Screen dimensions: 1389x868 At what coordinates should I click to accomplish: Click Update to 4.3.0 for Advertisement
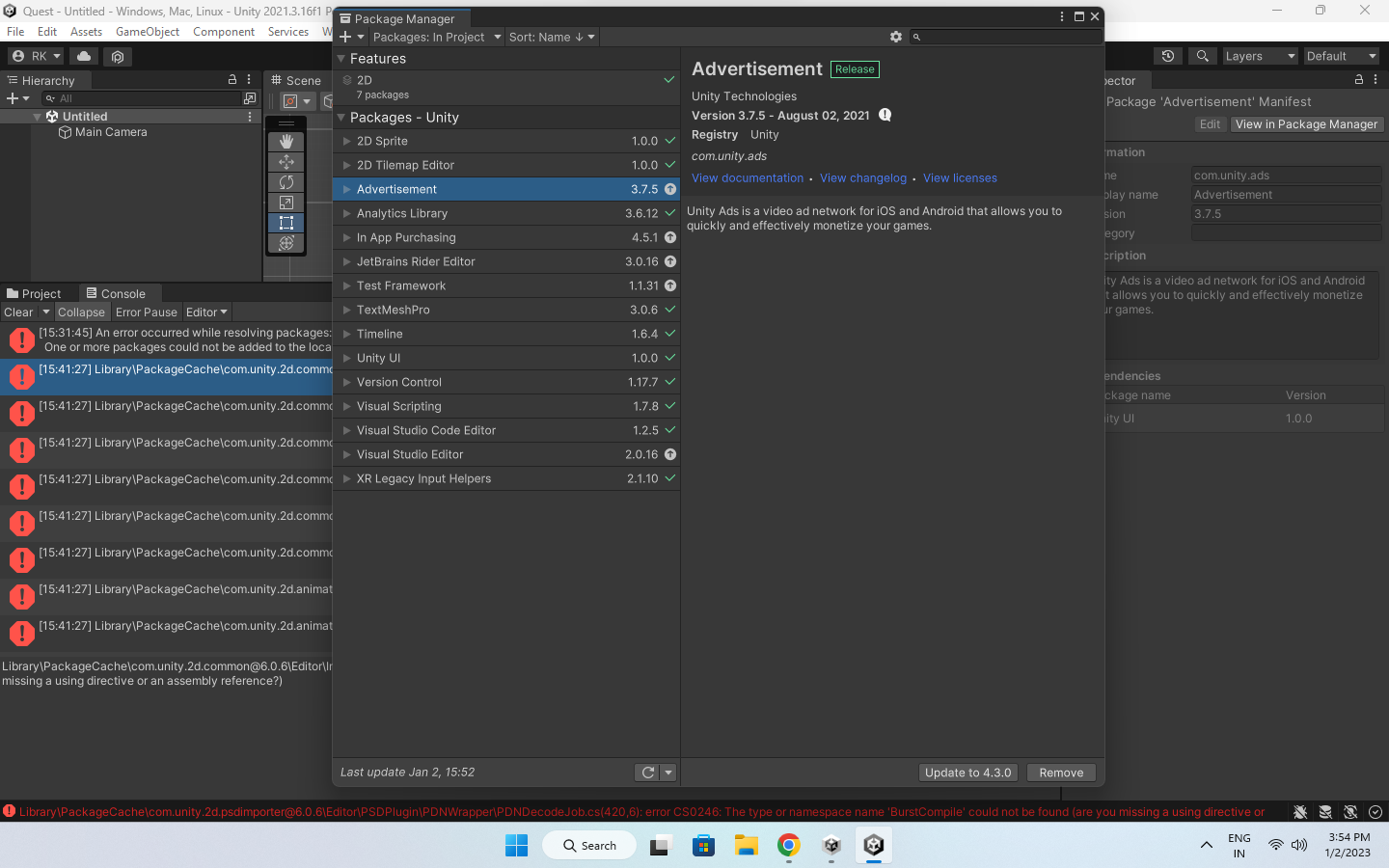[967, 772]
